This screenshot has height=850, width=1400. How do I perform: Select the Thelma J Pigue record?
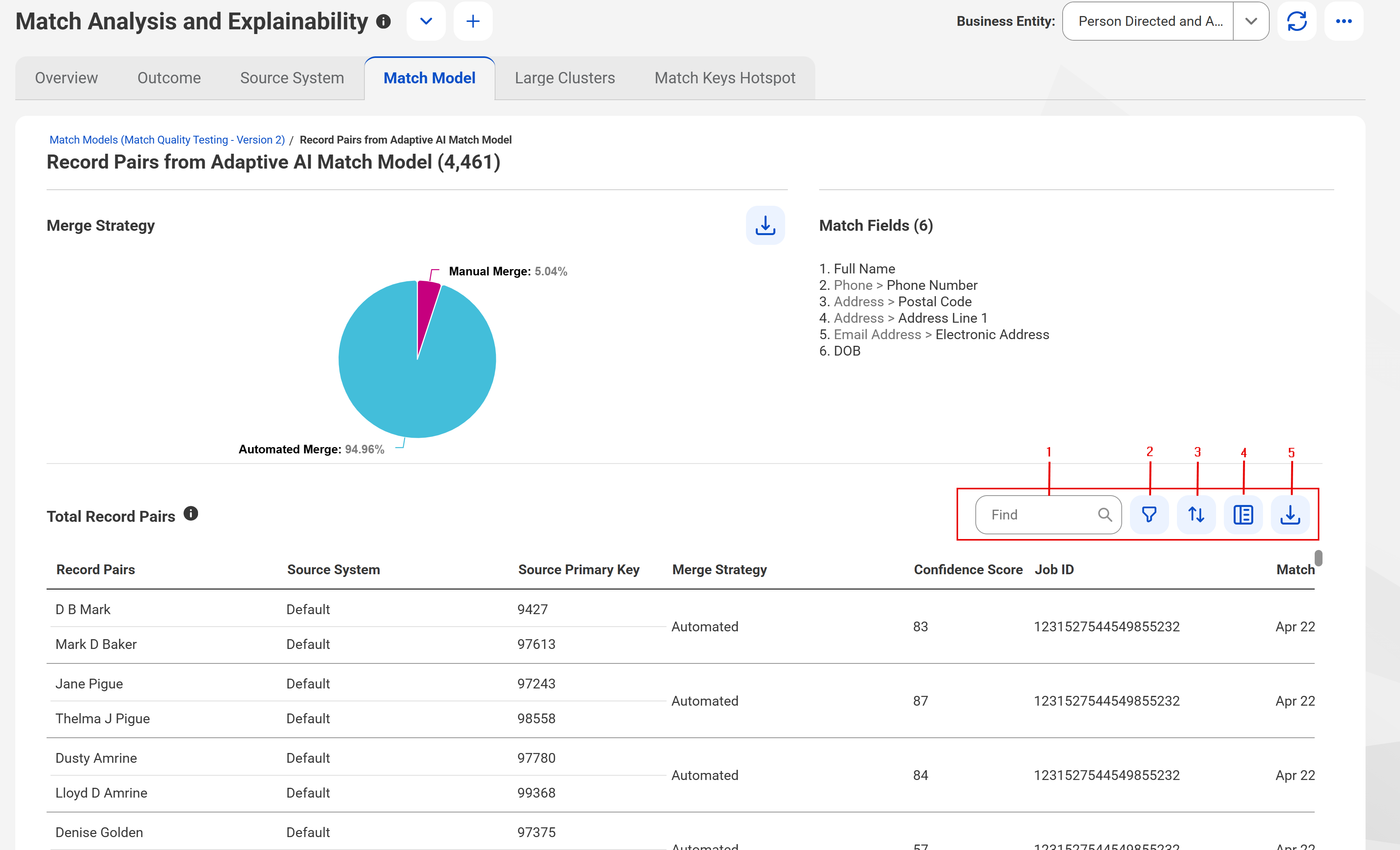102,718
